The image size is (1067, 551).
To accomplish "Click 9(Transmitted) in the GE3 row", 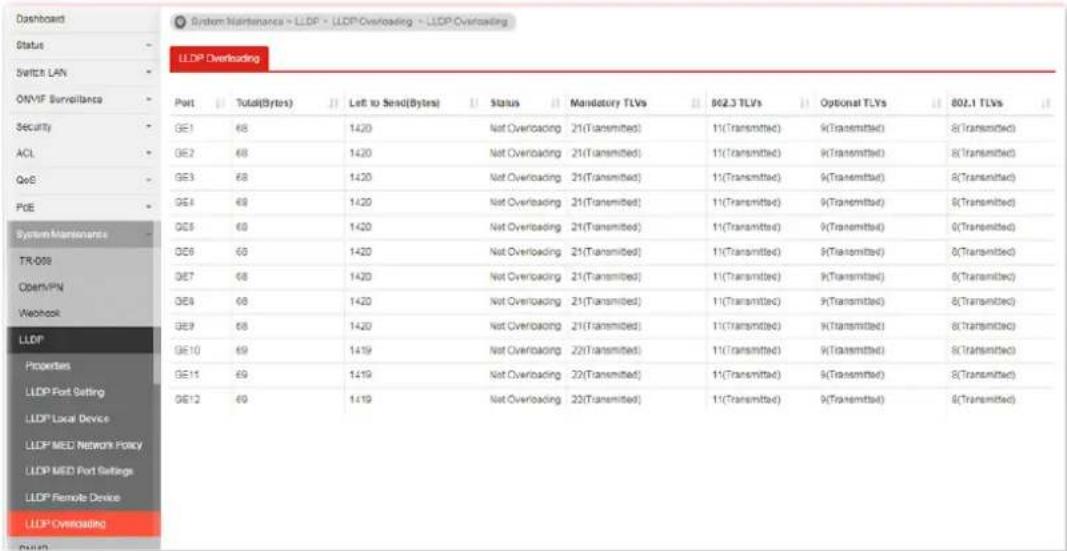I will coord(853,178).
